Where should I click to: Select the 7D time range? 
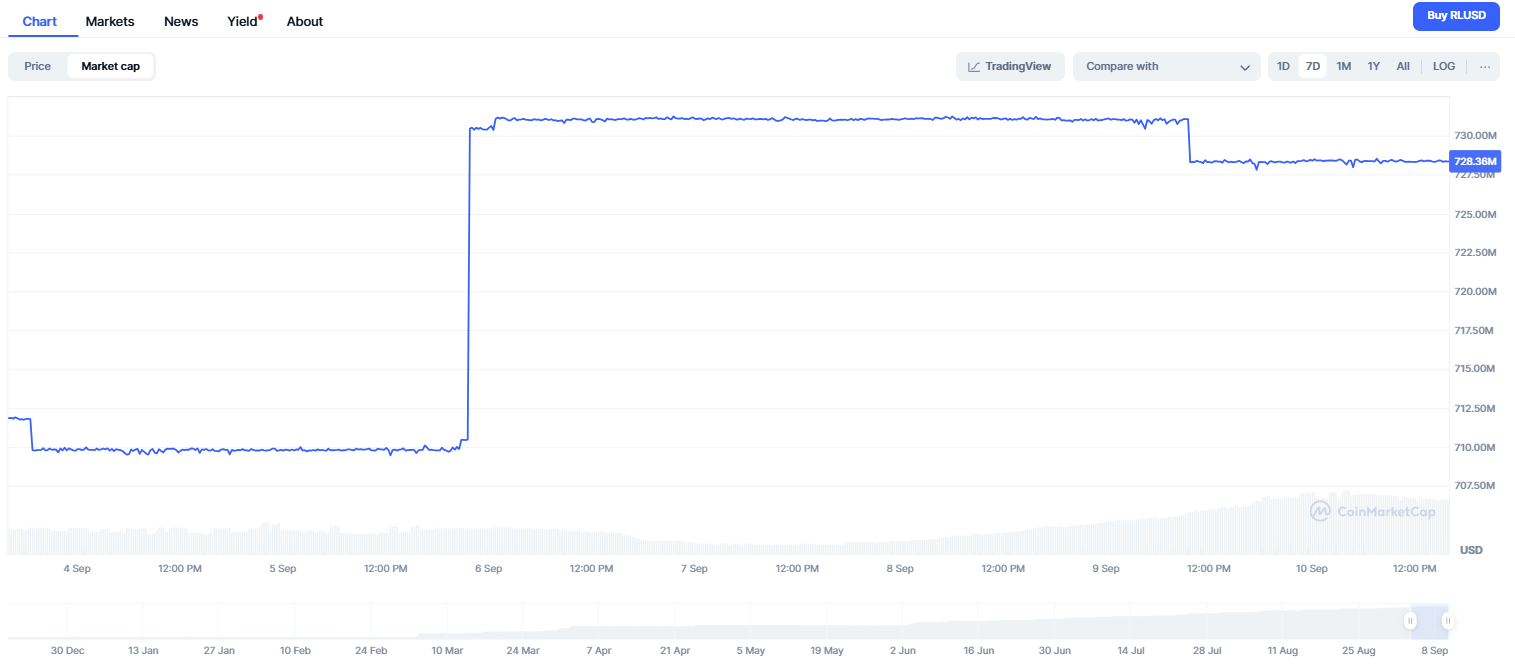1313,66
